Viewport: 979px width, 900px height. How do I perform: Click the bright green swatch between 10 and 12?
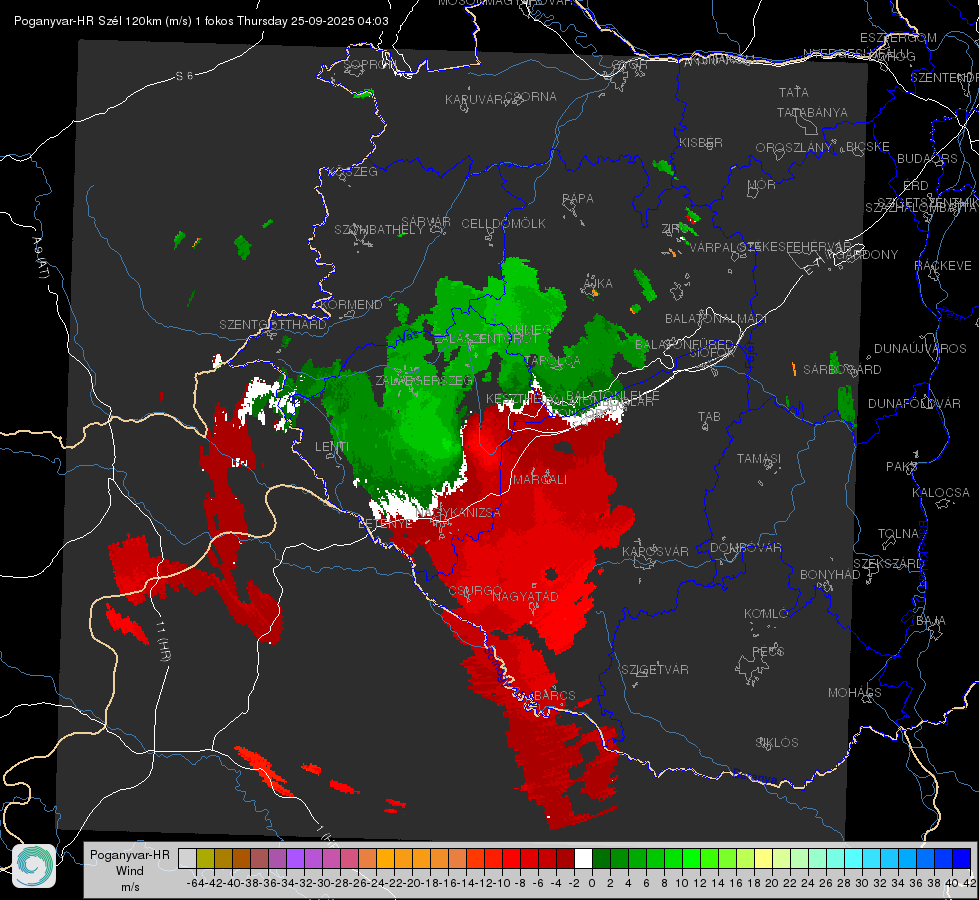691,858
